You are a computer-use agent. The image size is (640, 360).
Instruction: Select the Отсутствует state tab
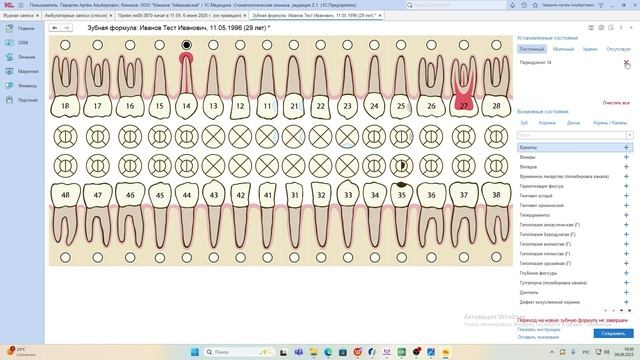click(x=618, y=49)
